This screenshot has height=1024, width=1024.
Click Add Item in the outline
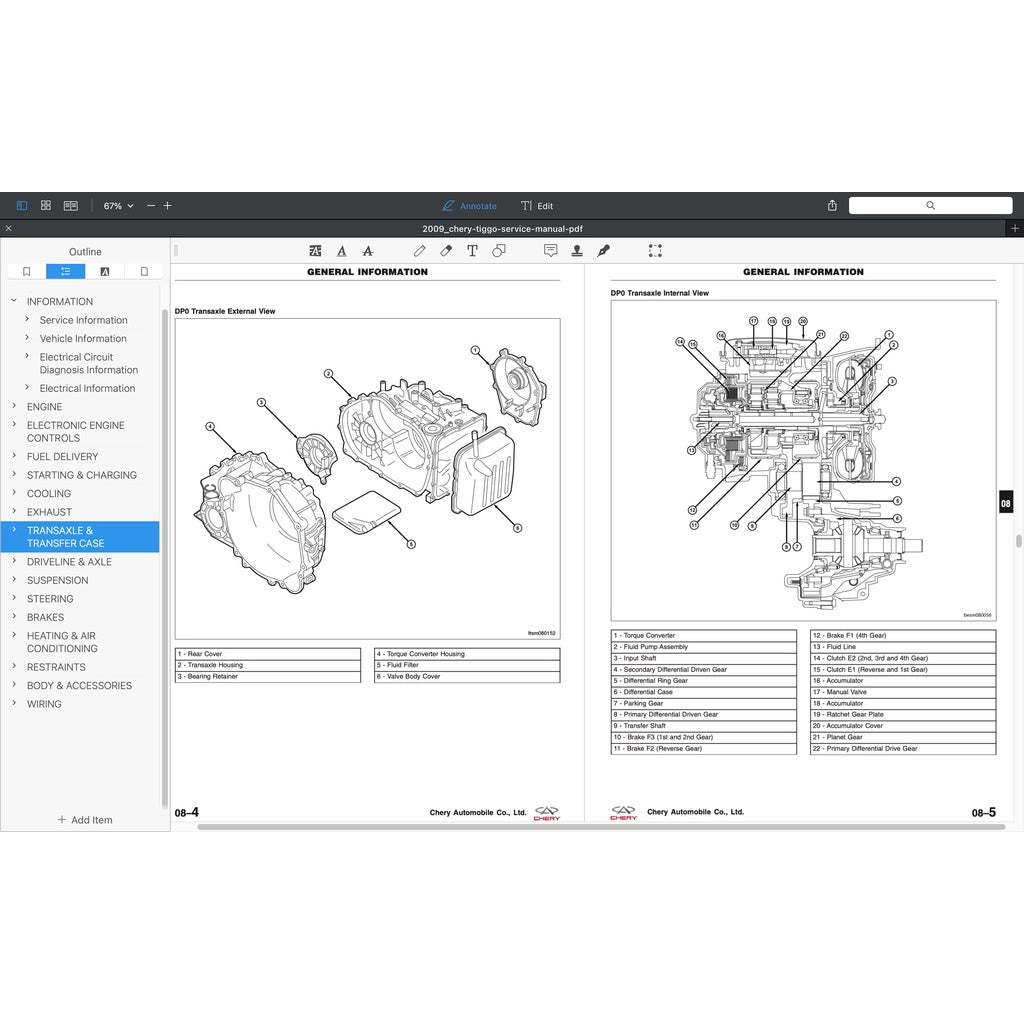(85, 820)
